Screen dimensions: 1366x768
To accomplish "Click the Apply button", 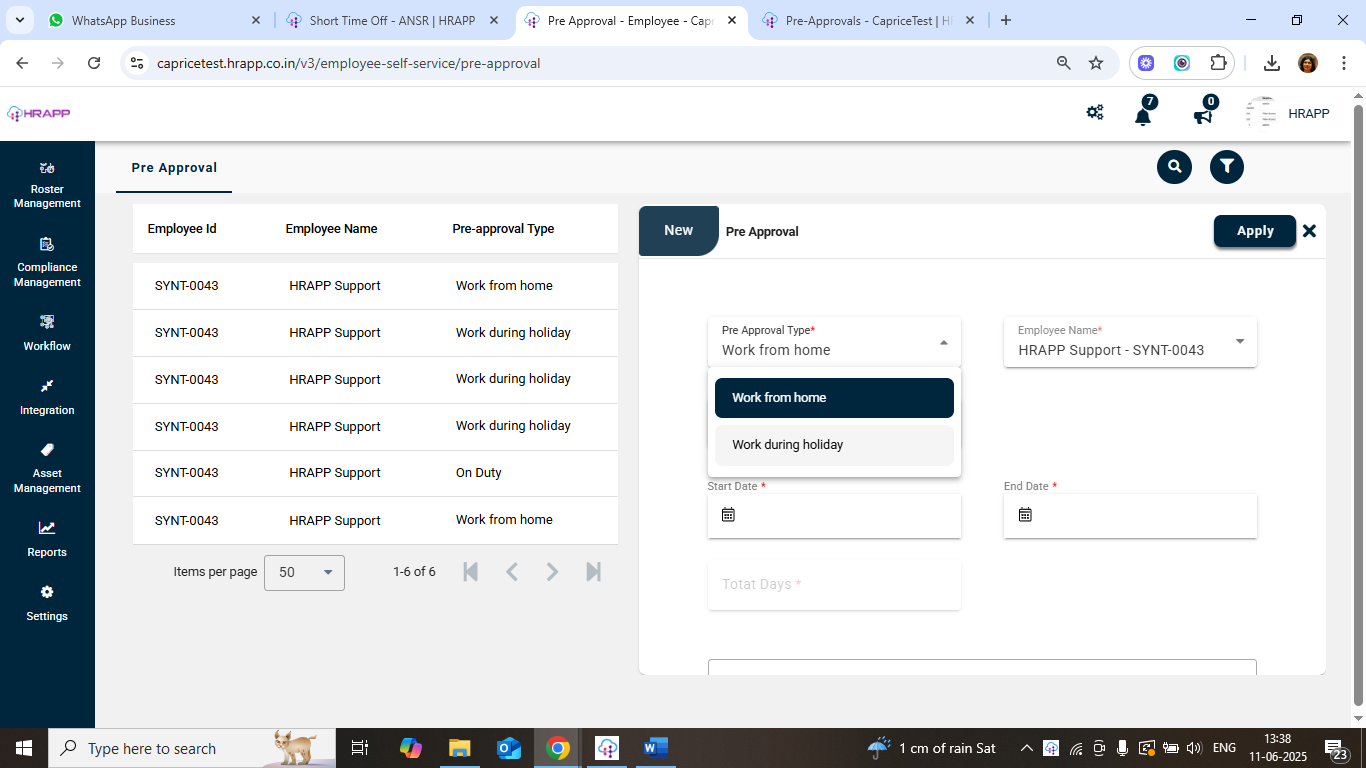I will (1254, 231).
